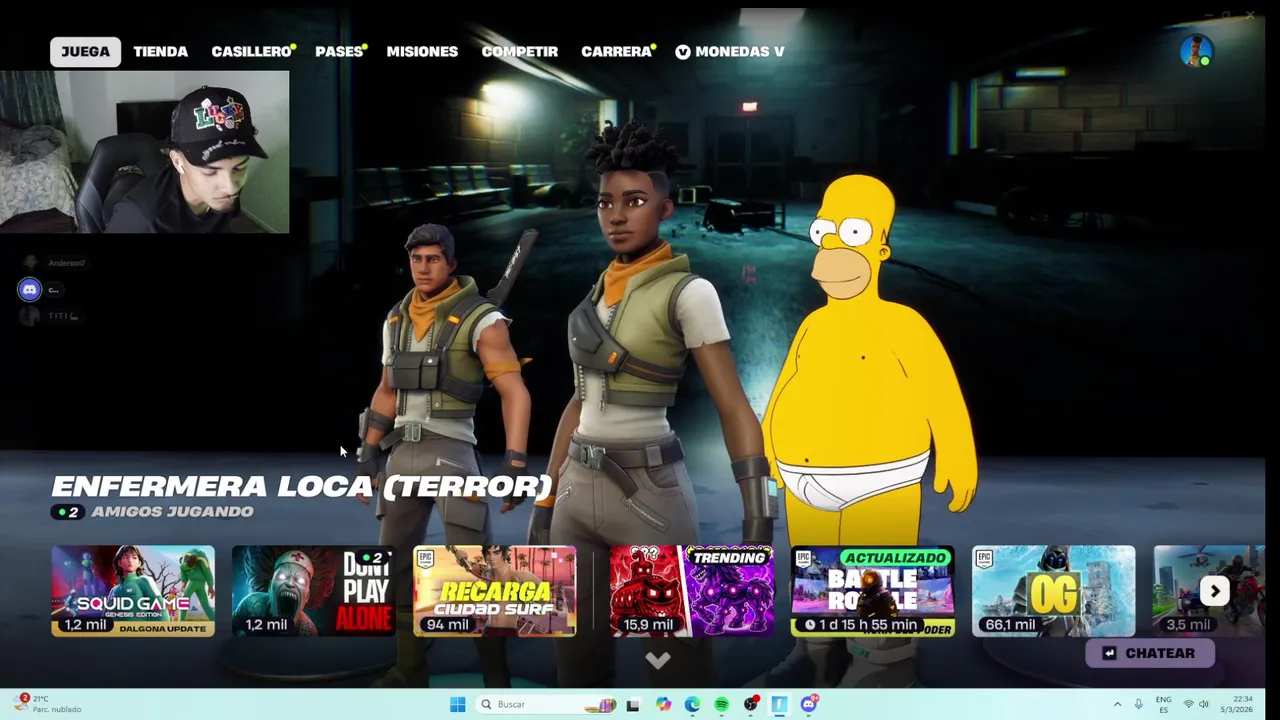Open the Trending island tile
Image resolution: width=1280 pixels, height=720 pixels.
(x=691, y=591)
